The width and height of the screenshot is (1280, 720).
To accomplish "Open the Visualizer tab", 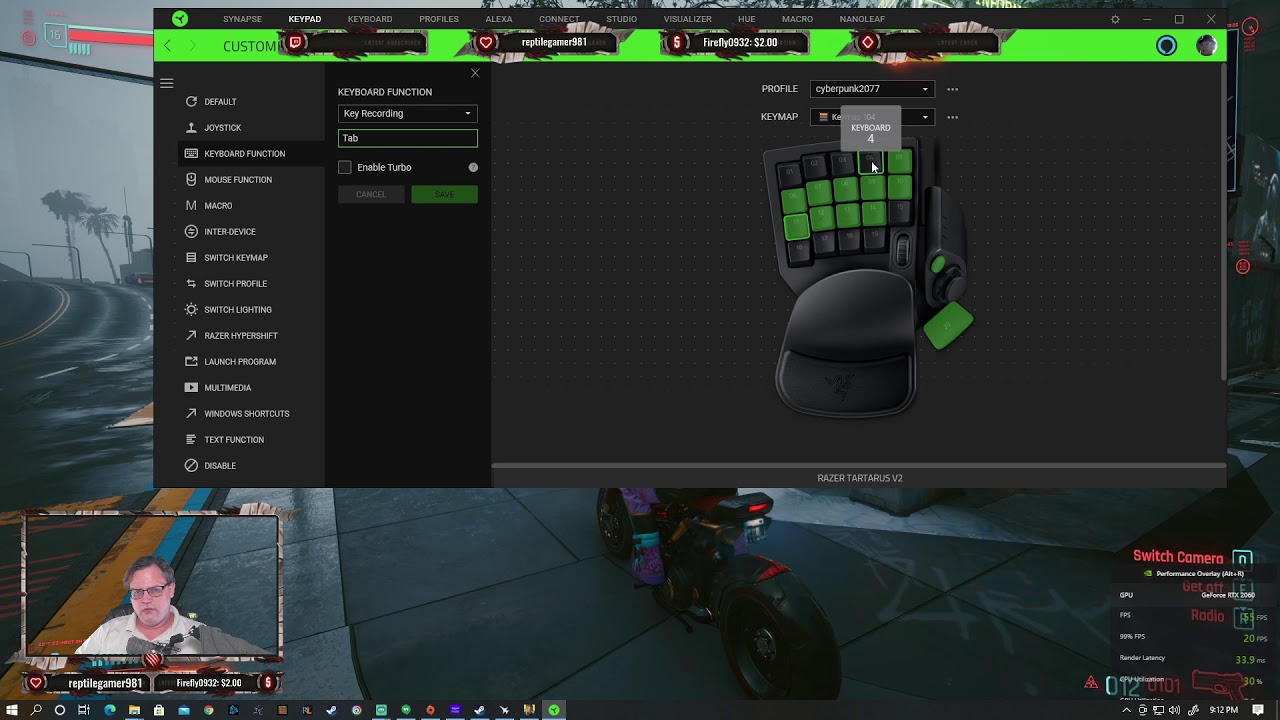I will (687, 18).
